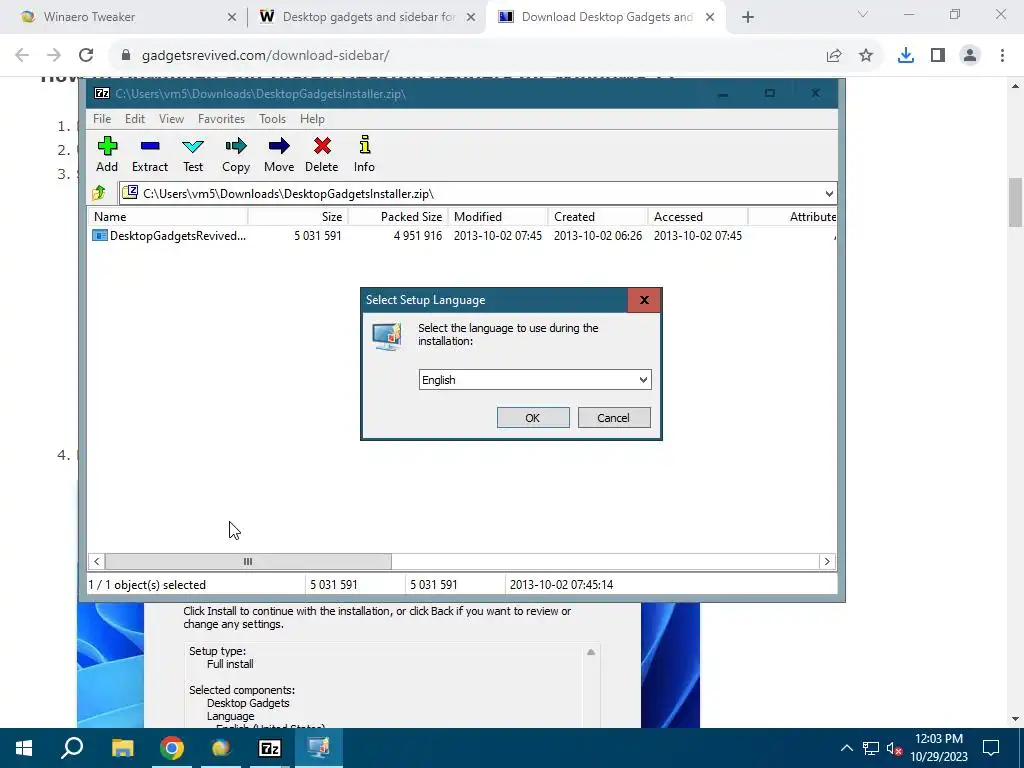Sort files by Name column
Image resolution: width=1024 pixels, height=768 pixels.
168,217
